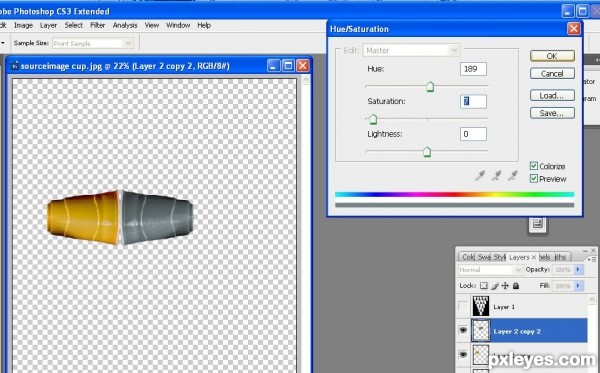
Task: Hide the layer below Layer 2 copy 2
Action: [463, 355]
